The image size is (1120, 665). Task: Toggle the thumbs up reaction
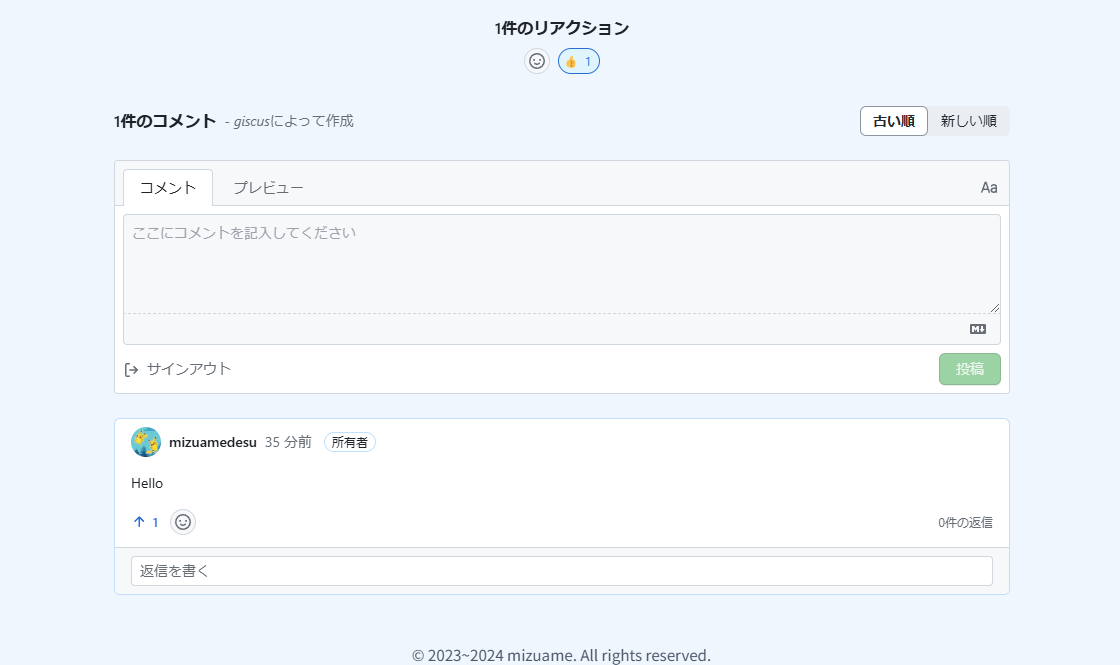coord(578,61)
